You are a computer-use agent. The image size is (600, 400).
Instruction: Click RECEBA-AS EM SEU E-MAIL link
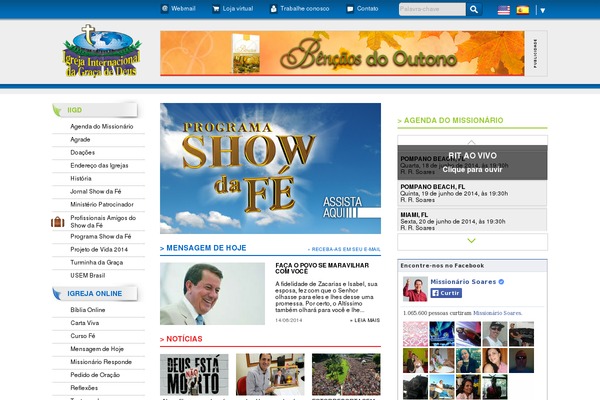point(344,249)
